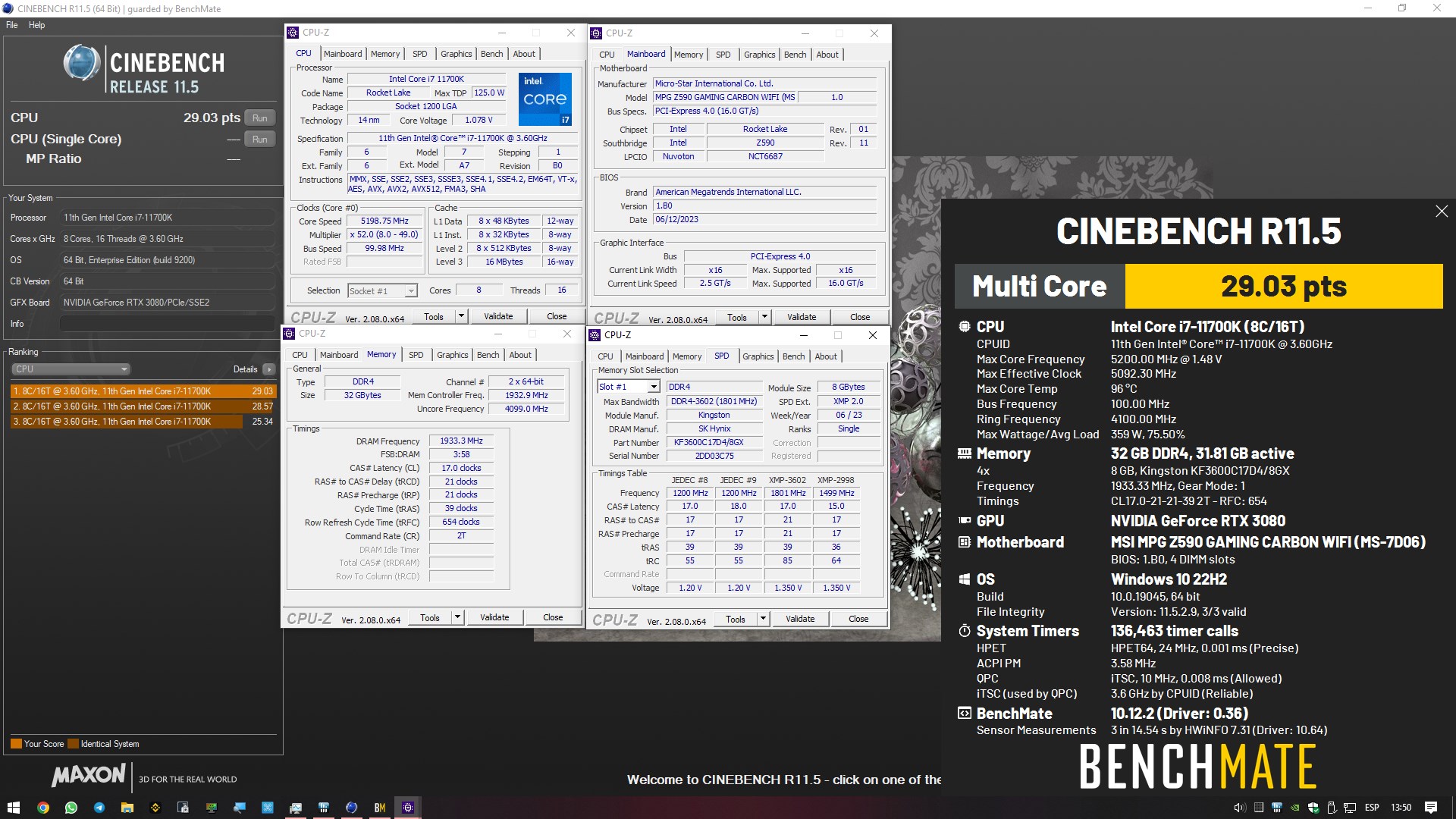Launch Google Chrome from the taskbar
Image resolution: width=1456 pixels, height=819 pixels.
click(43, 808)
